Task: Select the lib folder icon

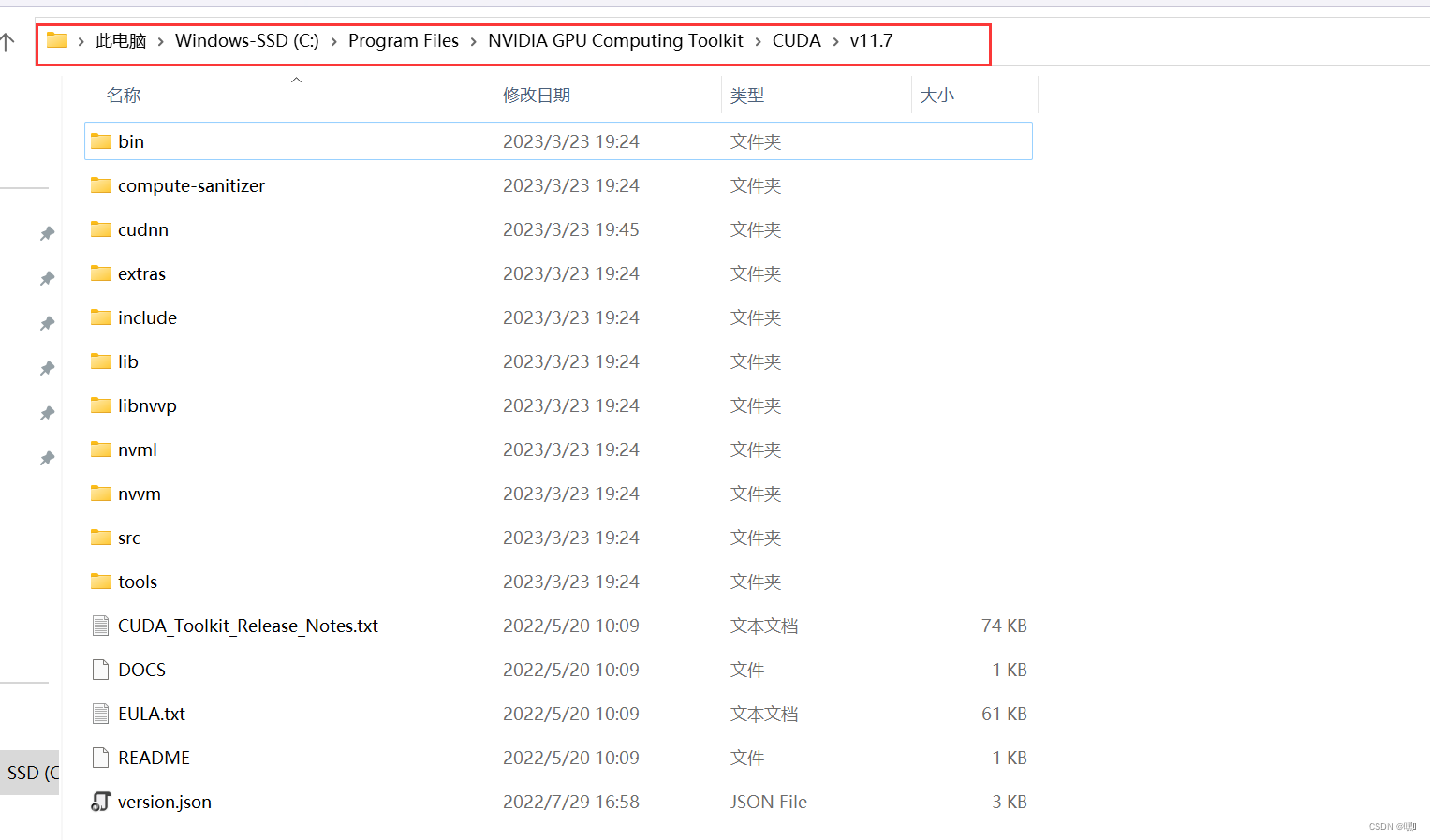Action: (x=101, y=361)
